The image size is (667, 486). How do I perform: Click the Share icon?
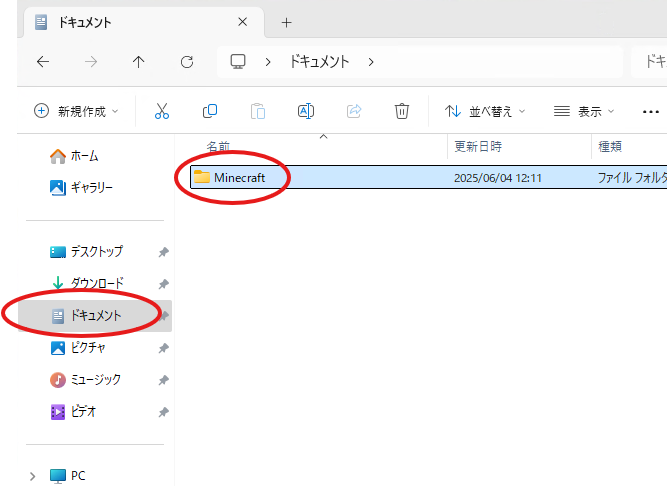pyautogui.click(x=354, y=111)
